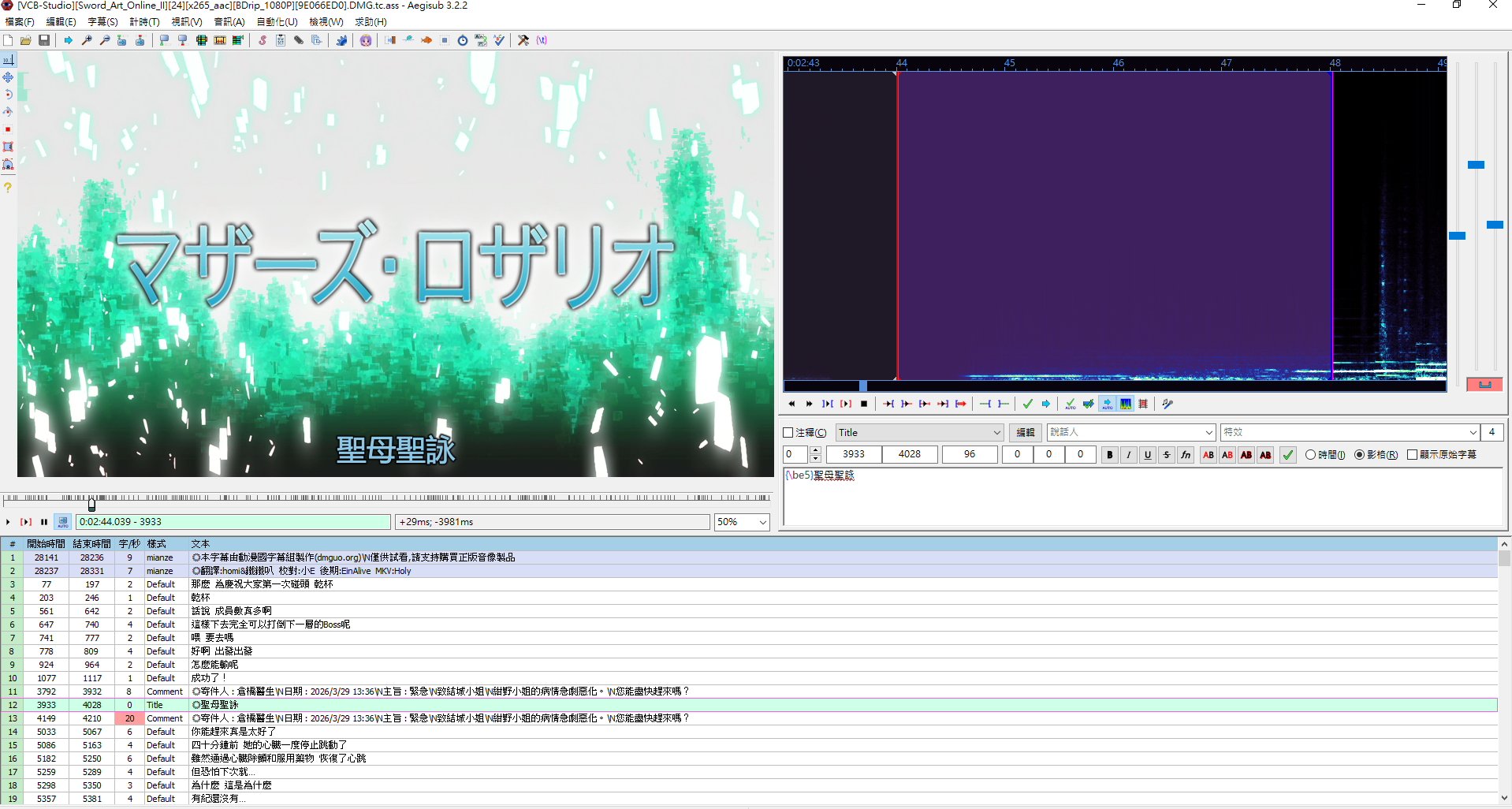Viewport: 1512px width, 809px height.
Task: Toggle video auto-seek AUTO button
Action: pyautogui.click(x=63, y=522)
